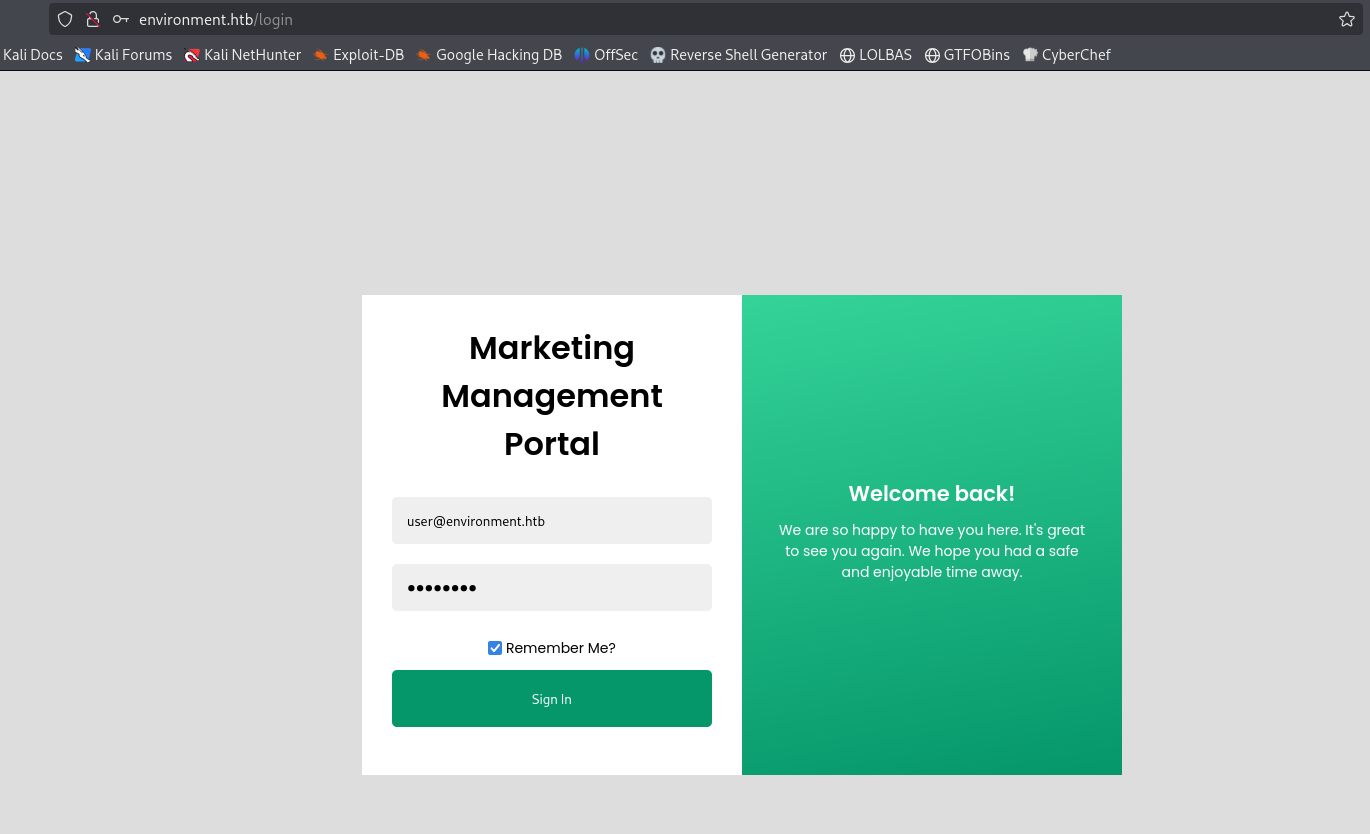Click the environment.htb/login address bar URL
The width and height of the screenshot is (1370, 834).
(x=216, y=19)
